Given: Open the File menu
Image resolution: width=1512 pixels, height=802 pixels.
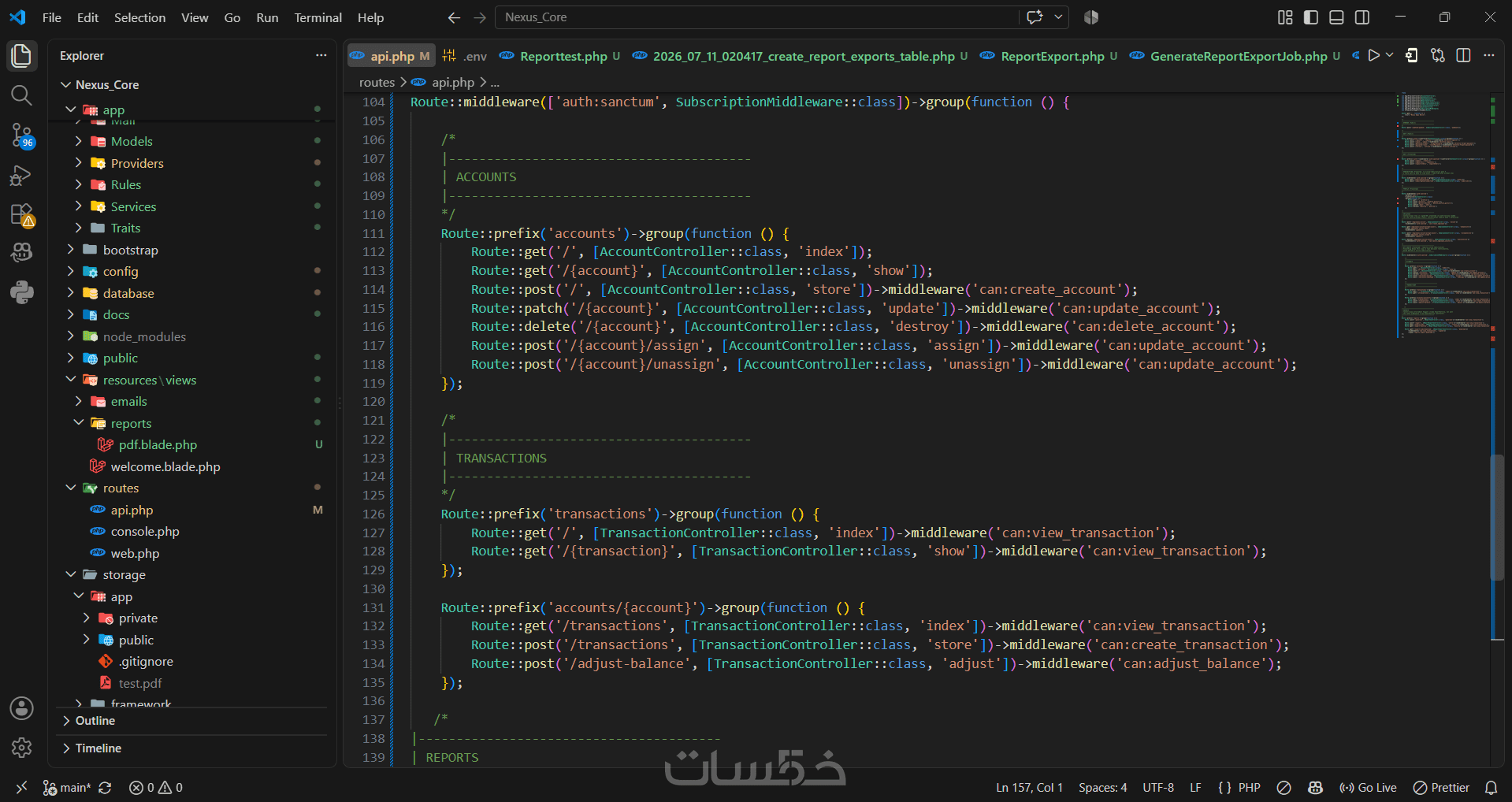Looking at the screenshot, I should [52, 17].
